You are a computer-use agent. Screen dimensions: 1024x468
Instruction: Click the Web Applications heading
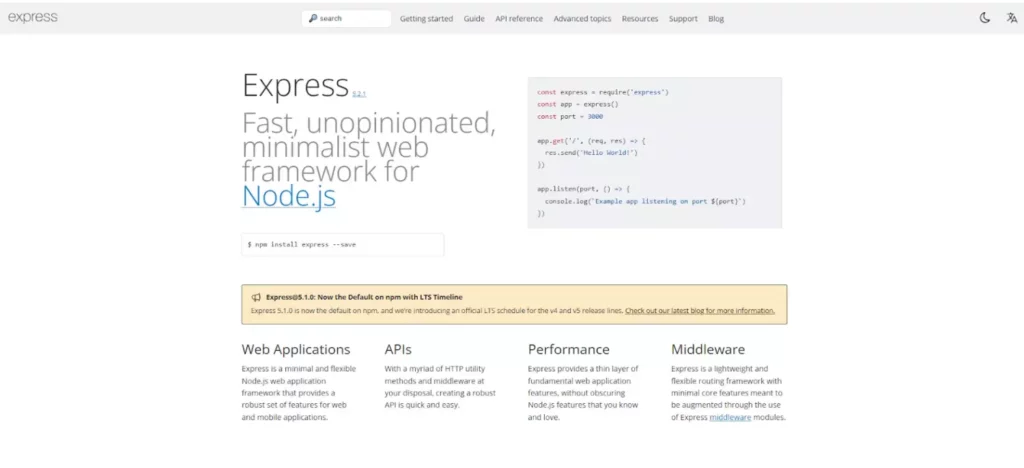(296, 349)
